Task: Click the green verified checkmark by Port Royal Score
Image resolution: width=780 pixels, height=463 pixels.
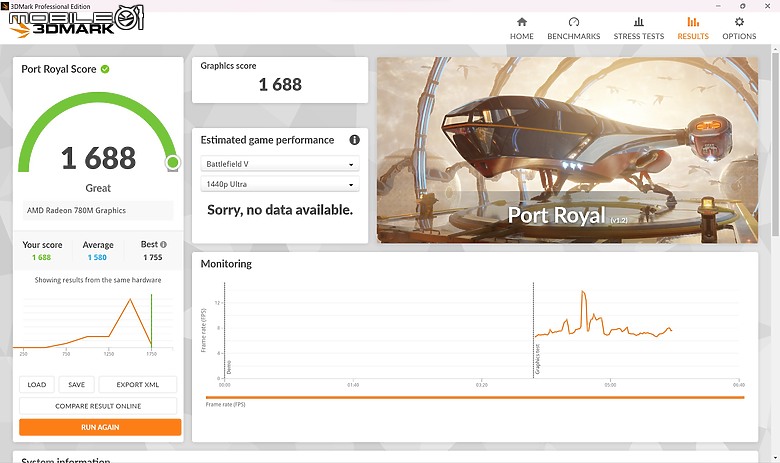Action: coord(105,69)
